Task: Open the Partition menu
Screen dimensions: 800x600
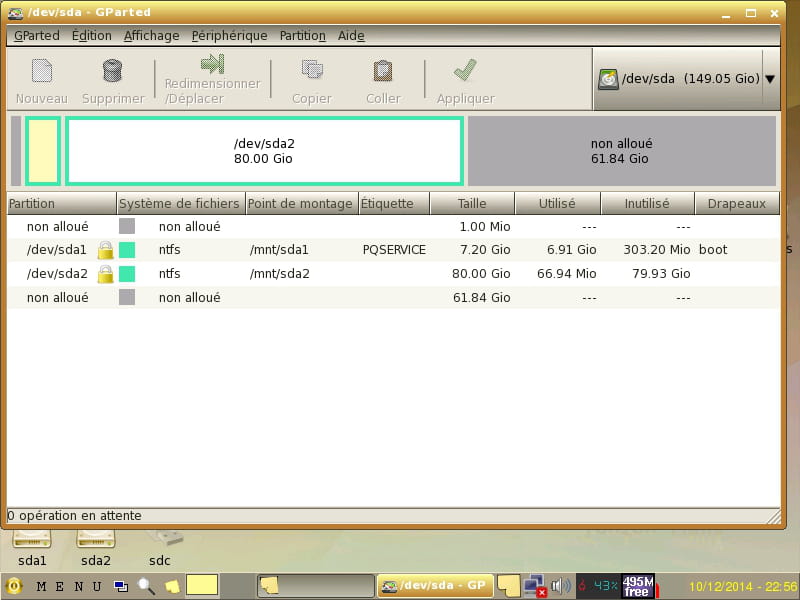Action: [303, 36]
